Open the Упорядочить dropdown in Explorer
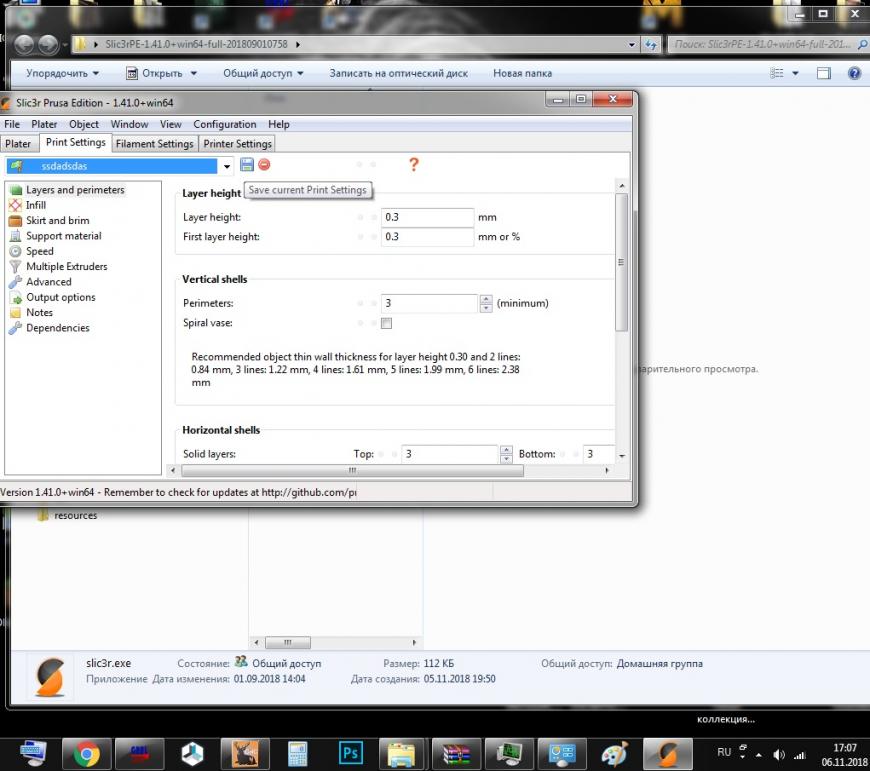Image resolution: width=870 pixels, height=771 pixels. tap(62, 73)
